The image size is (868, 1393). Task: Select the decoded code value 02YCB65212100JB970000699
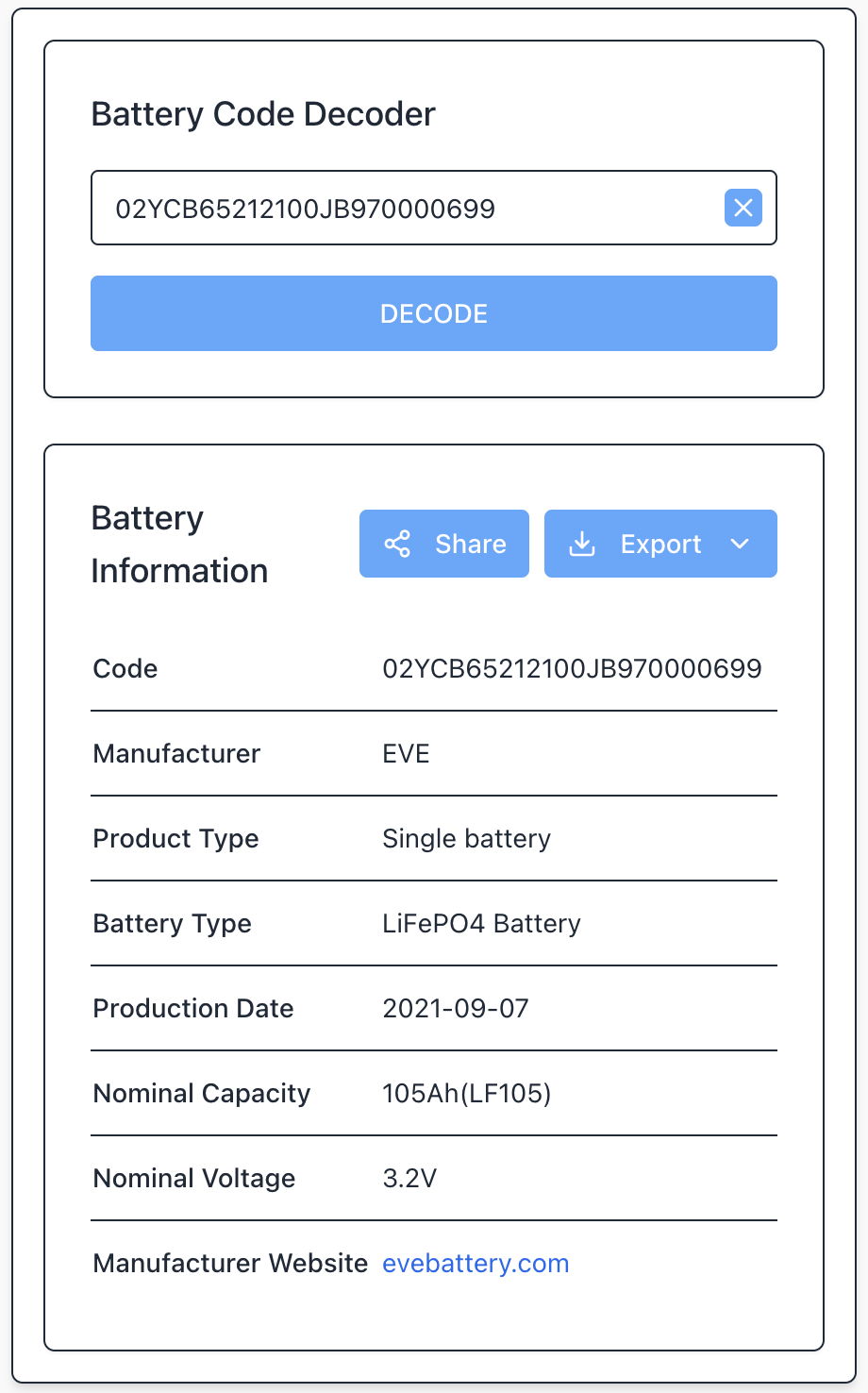[x=572, y=668]
